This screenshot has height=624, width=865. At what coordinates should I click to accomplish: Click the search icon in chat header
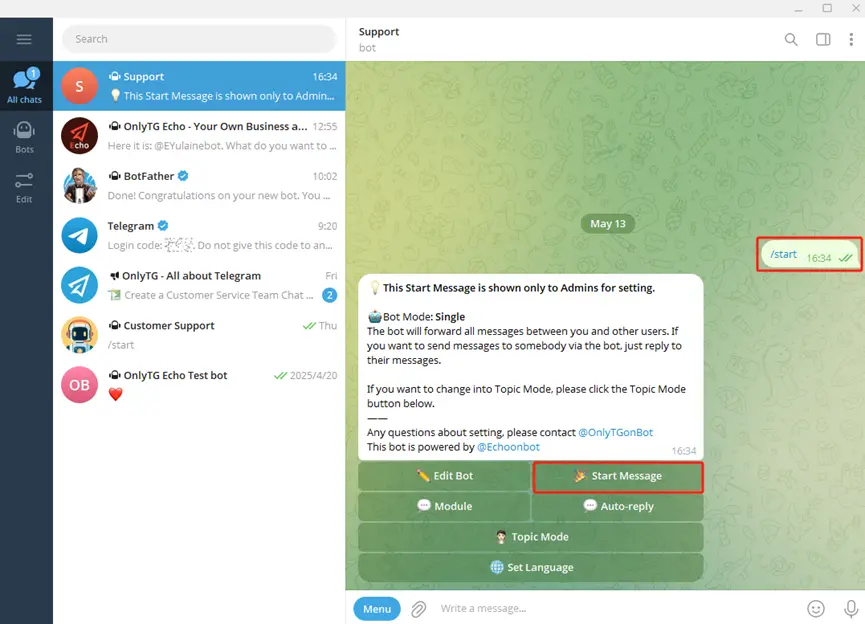791,39
